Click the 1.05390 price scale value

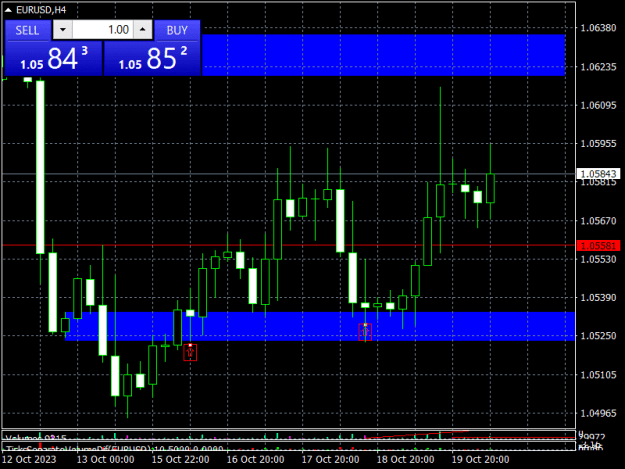598,298
